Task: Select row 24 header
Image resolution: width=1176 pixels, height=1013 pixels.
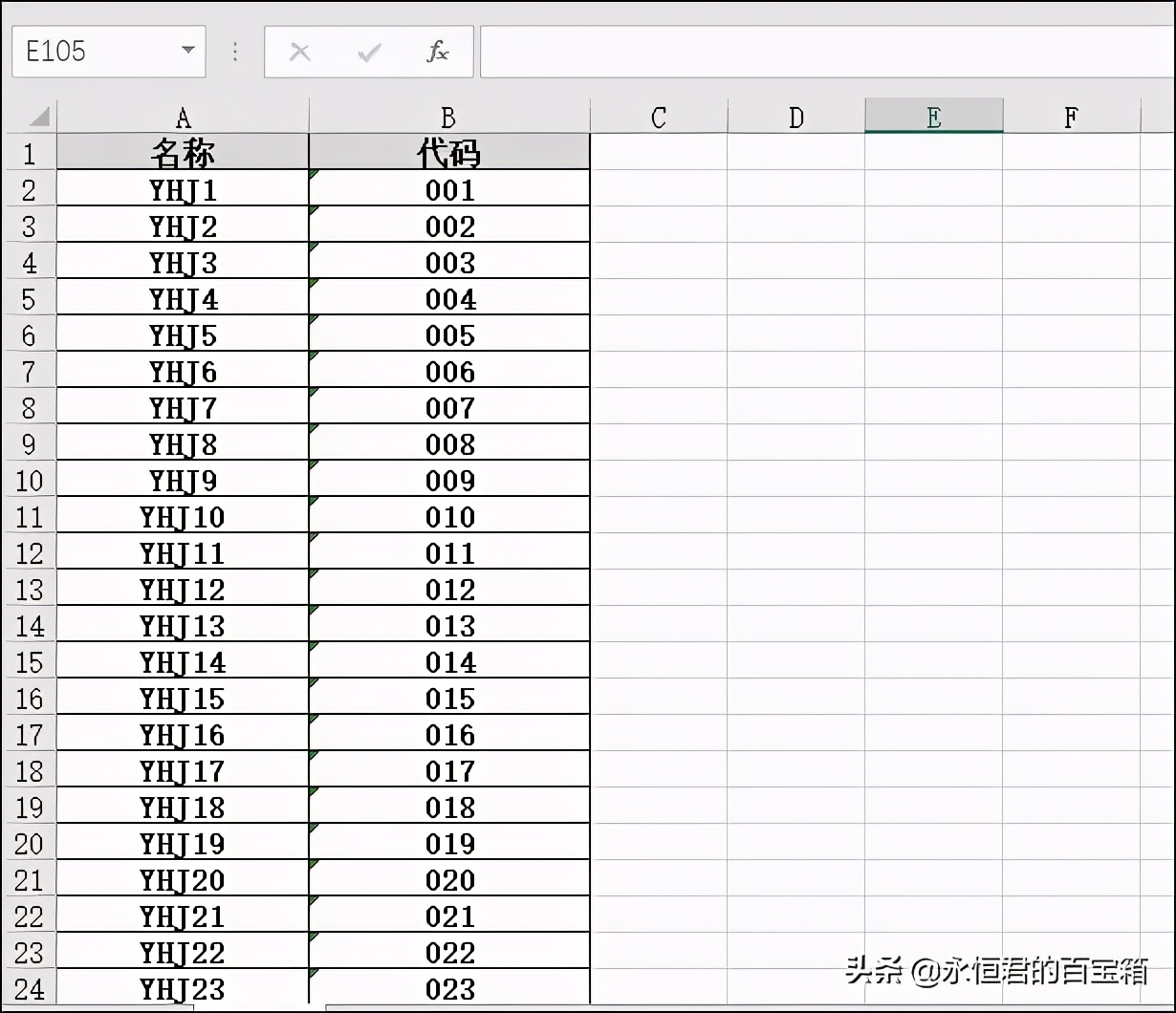Action: point(29,988)
